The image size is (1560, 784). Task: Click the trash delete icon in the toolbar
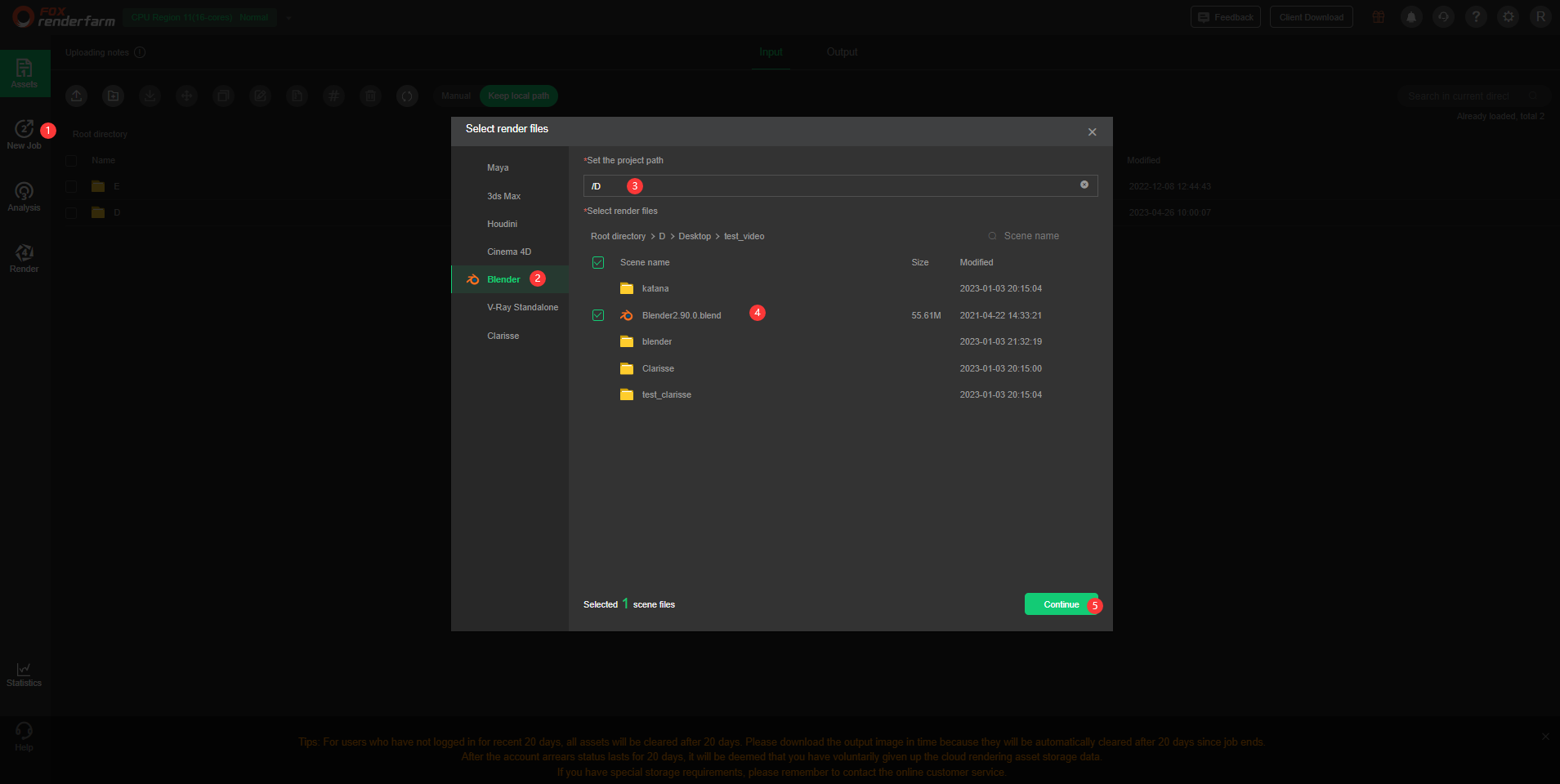click(371, 96)
